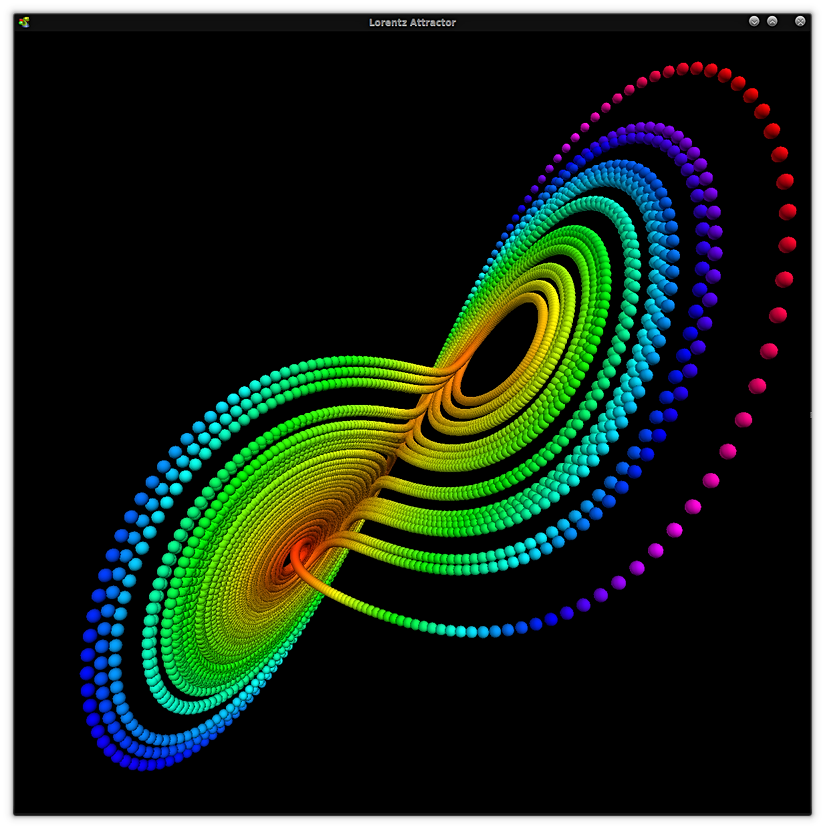
Task: Minimize the Lorentz Attractor window
Action: pyautogui.click(x=754, y=21)
